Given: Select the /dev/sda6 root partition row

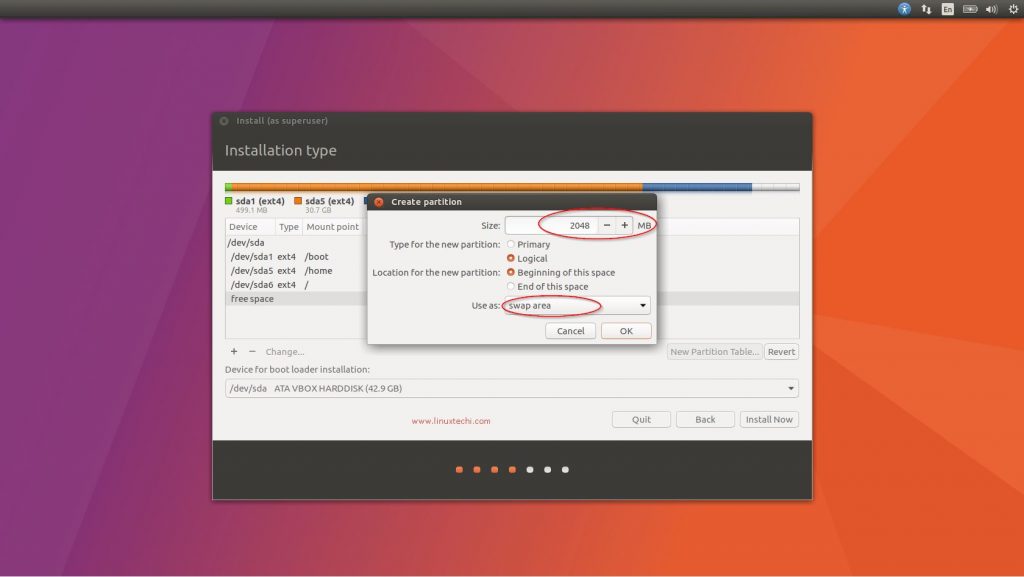Looking at the screenshot, I should (x=296, y=285).
